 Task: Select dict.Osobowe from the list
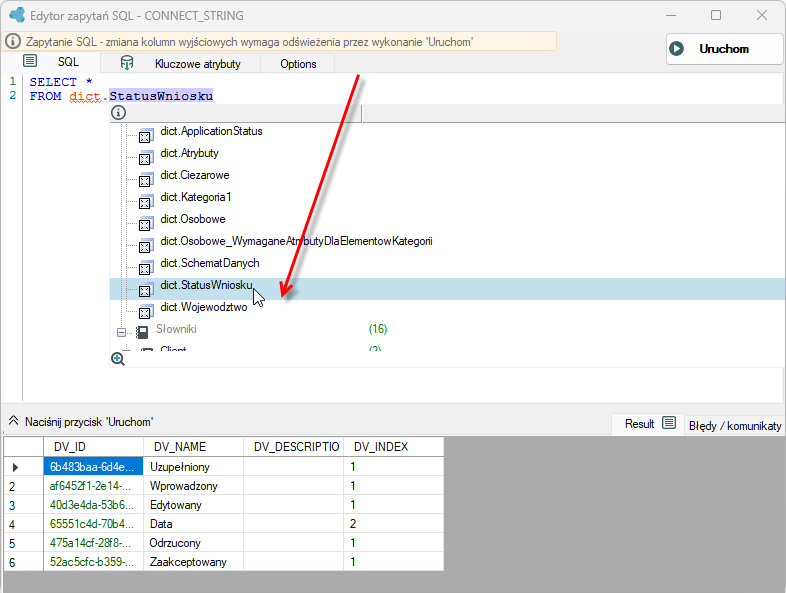[193, 219]
